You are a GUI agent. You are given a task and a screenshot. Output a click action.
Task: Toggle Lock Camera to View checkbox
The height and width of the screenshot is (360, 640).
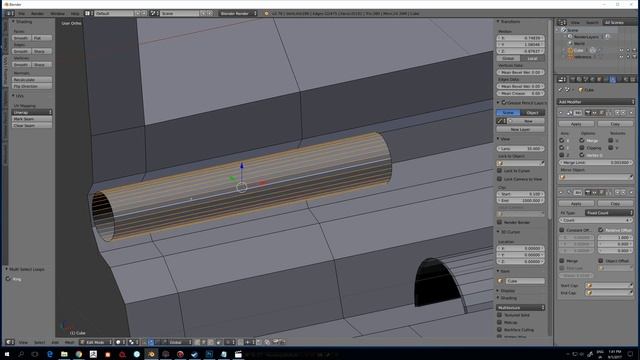[499, 179]
